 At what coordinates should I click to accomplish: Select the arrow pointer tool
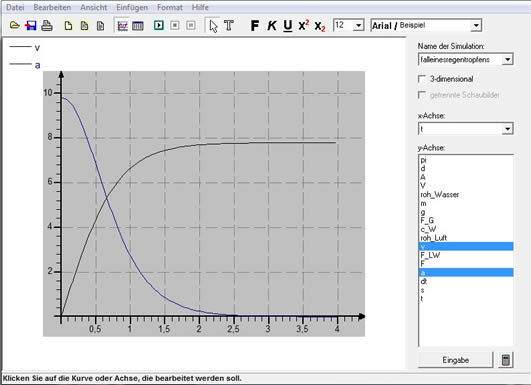pyautogui.click(x=213, y=26)
